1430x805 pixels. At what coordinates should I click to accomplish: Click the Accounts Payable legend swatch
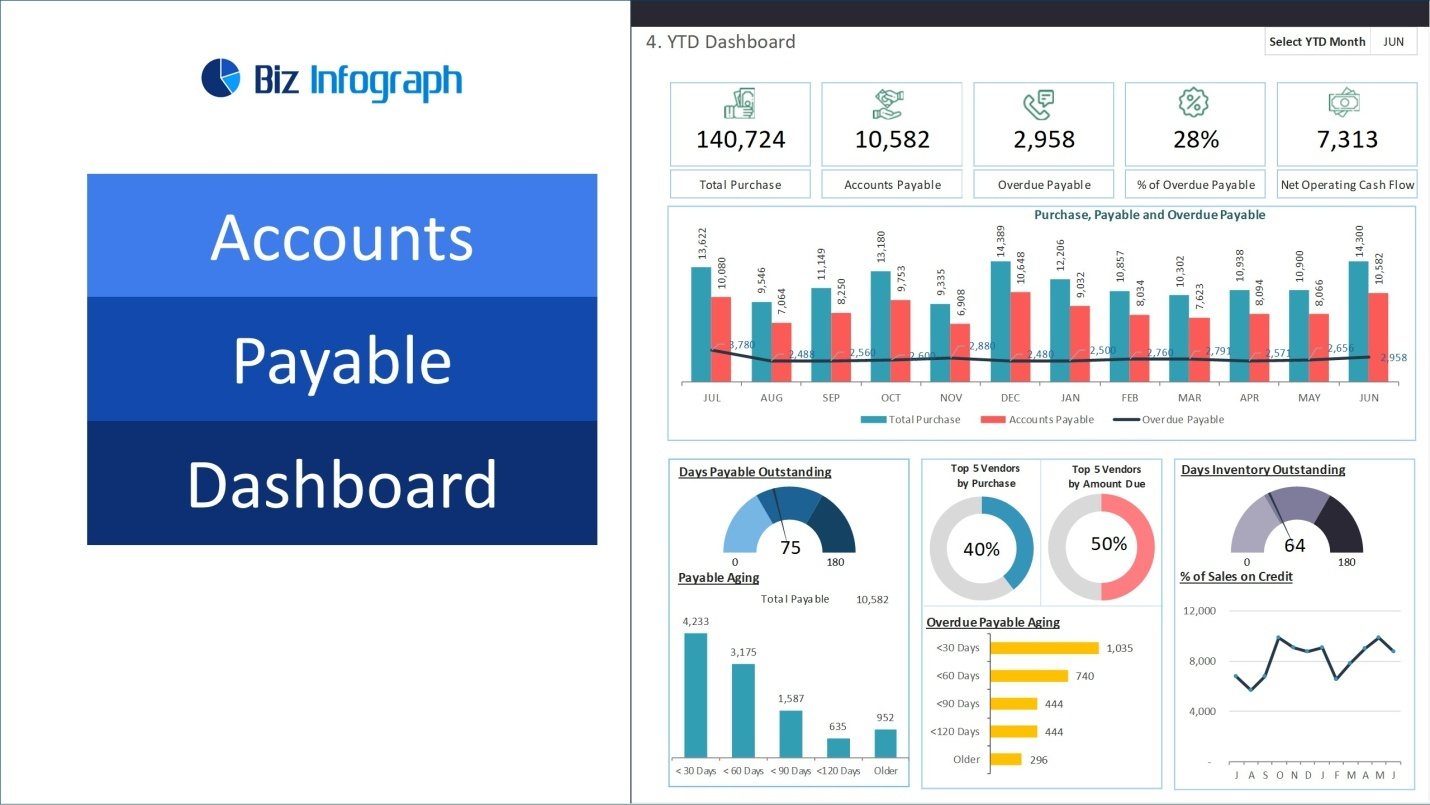992,420
